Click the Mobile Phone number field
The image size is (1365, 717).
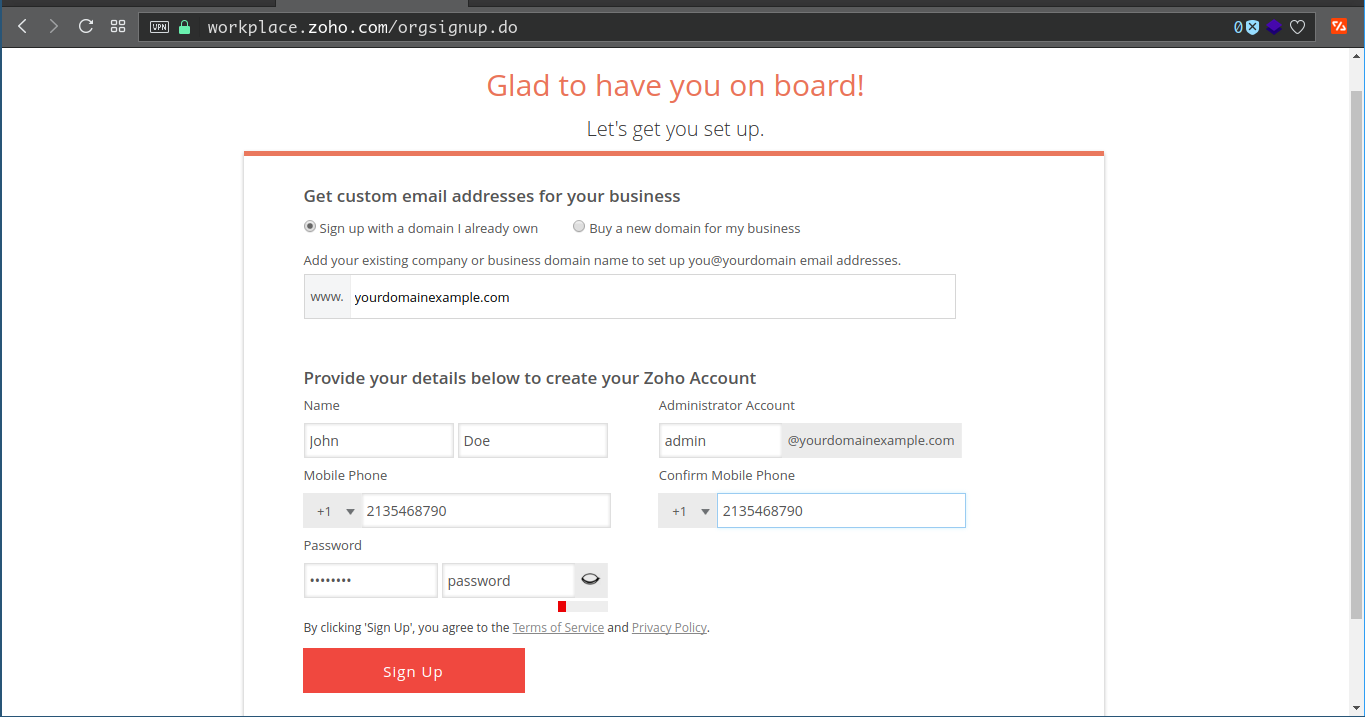[x=486, y=511]
